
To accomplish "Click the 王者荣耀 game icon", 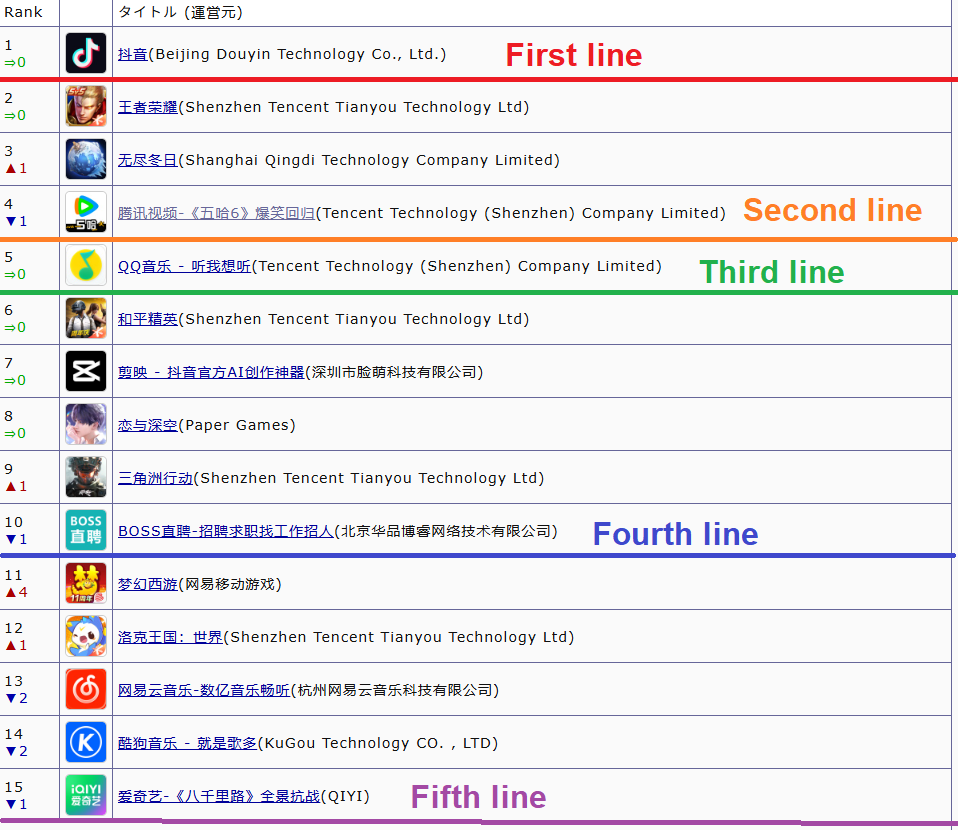I will tap(86, 106).
